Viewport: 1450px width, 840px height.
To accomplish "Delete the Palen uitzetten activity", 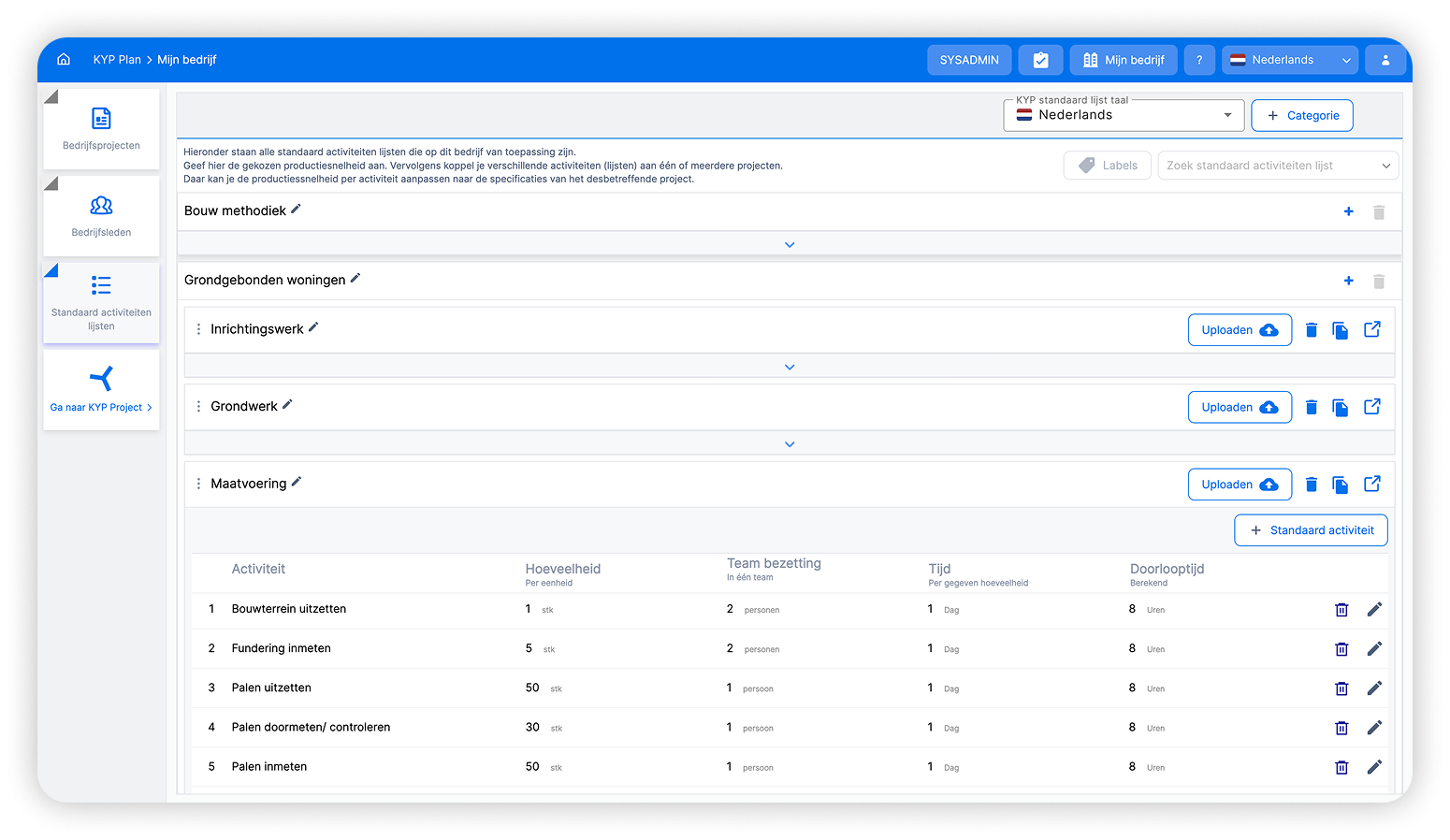I will pyautogui.click(x=1341, y=688).
